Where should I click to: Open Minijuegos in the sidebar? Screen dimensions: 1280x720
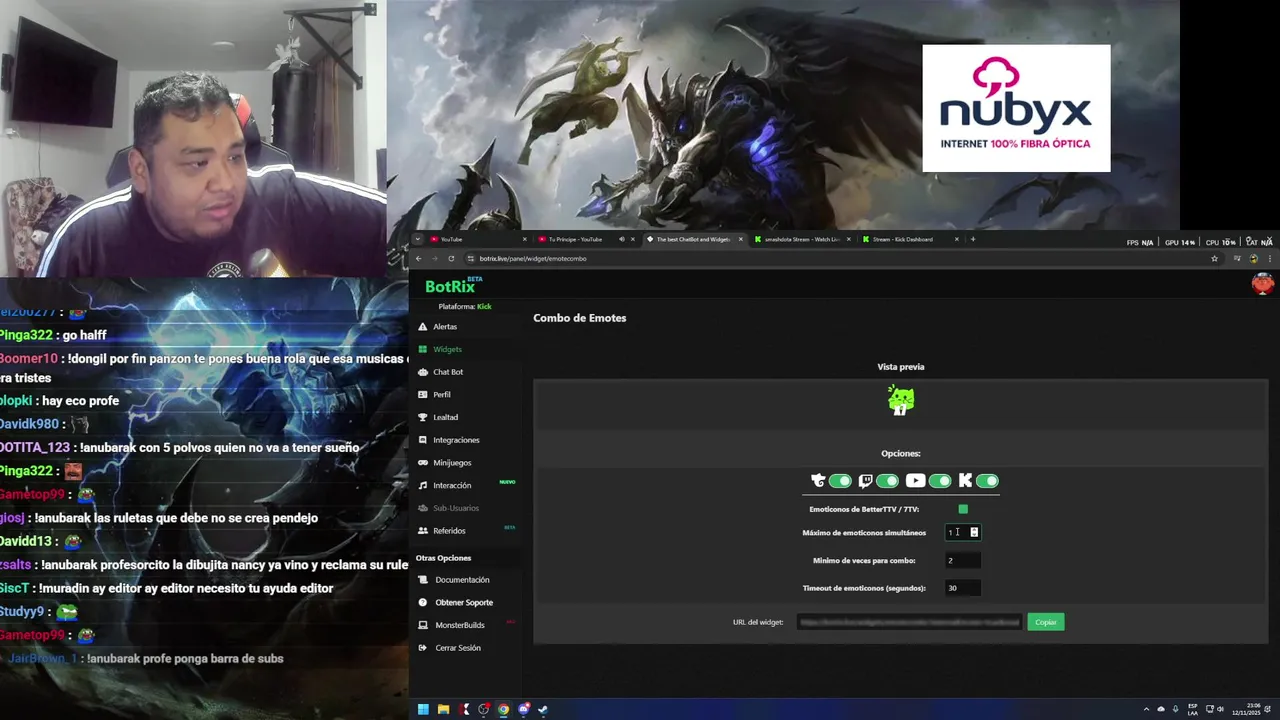click(452, 463)
